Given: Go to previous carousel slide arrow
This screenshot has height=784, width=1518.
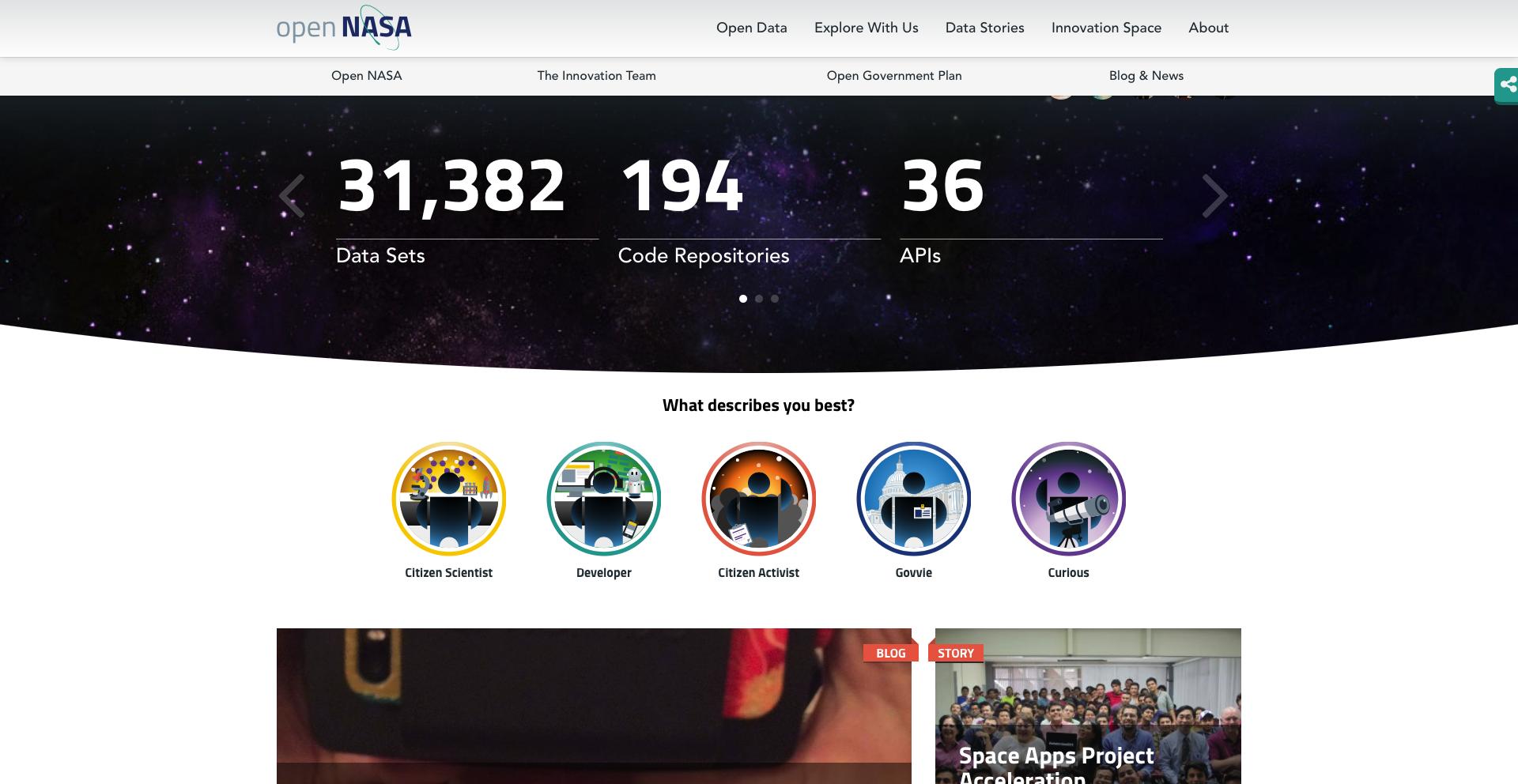Looking at the screenshot, I should tap(292, 196).
